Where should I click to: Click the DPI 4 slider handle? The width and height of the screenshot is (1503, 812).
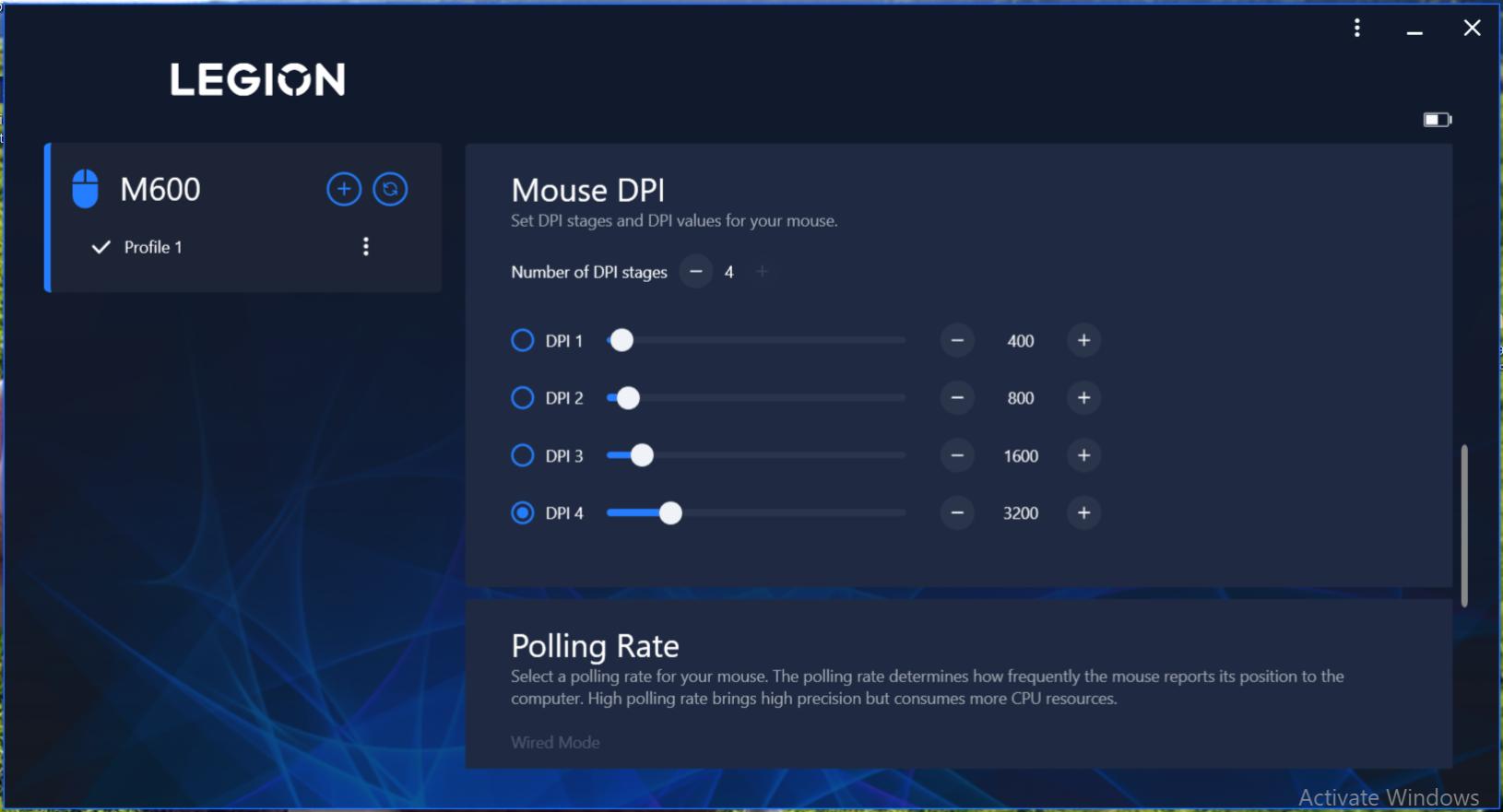[670, 513]
